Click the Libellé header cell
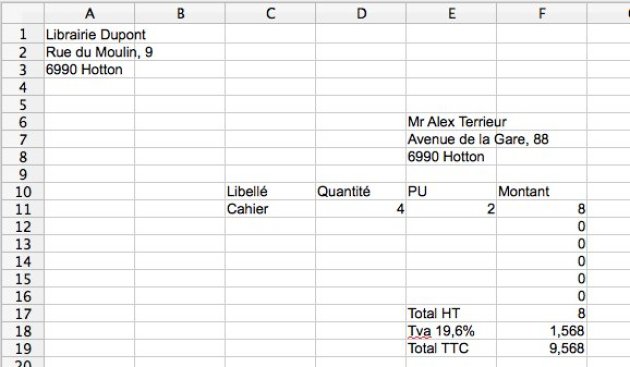This screenshot has width=630, height=367. pos(270,191)
